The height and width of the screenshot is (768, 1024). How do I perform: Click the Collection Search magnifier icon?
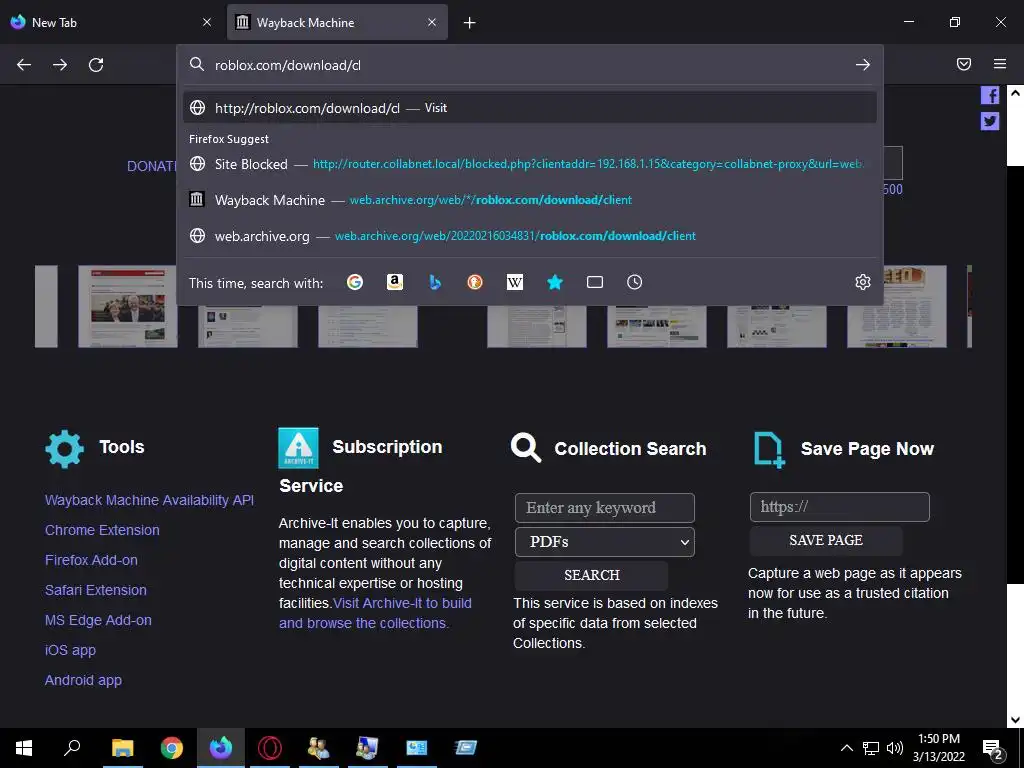(526, 448)
